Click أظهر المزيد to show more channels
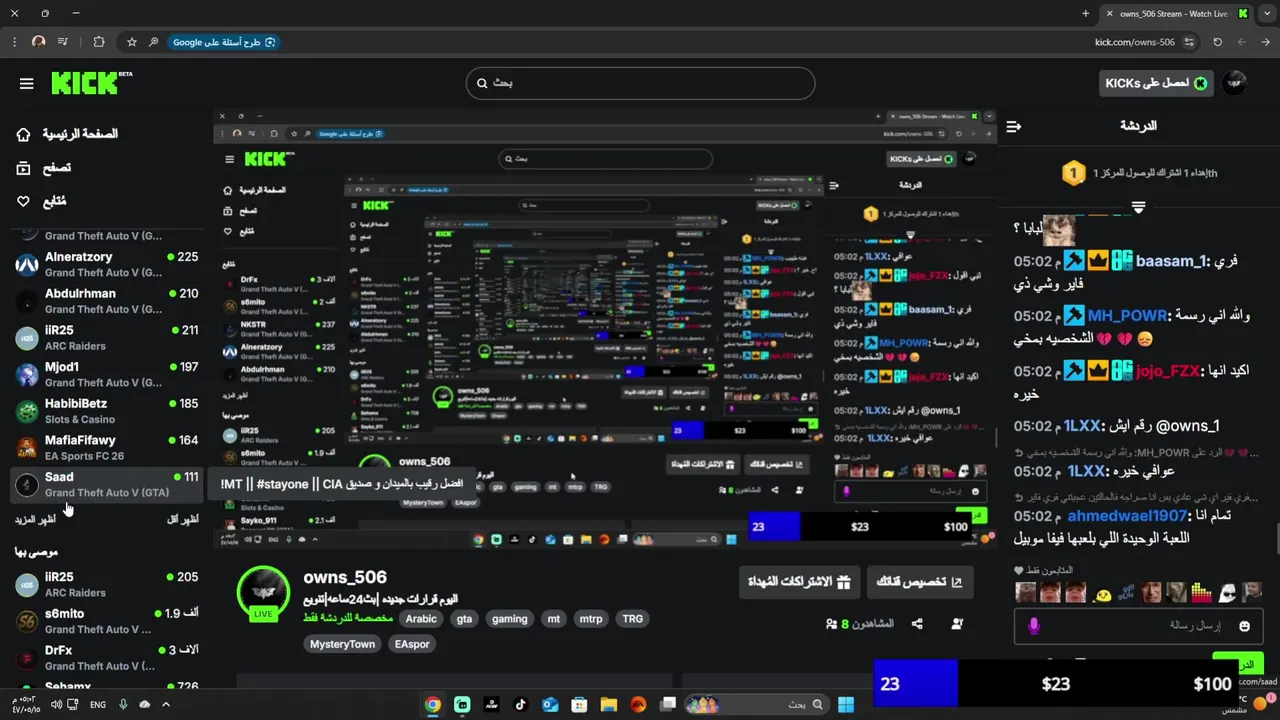1280x720 pixels. coord(36,520)
